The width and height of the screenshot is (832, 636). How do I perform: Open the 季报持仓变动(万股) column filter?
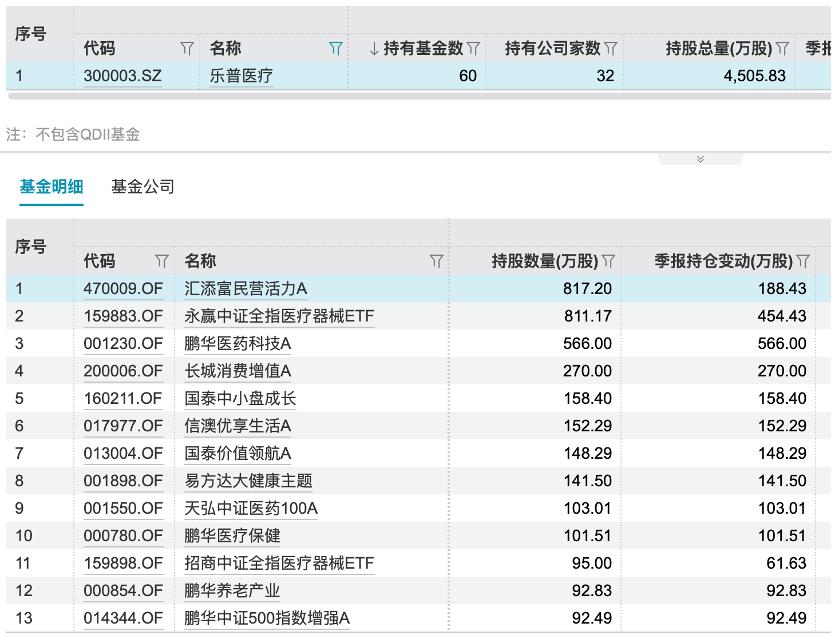(801, 261)
